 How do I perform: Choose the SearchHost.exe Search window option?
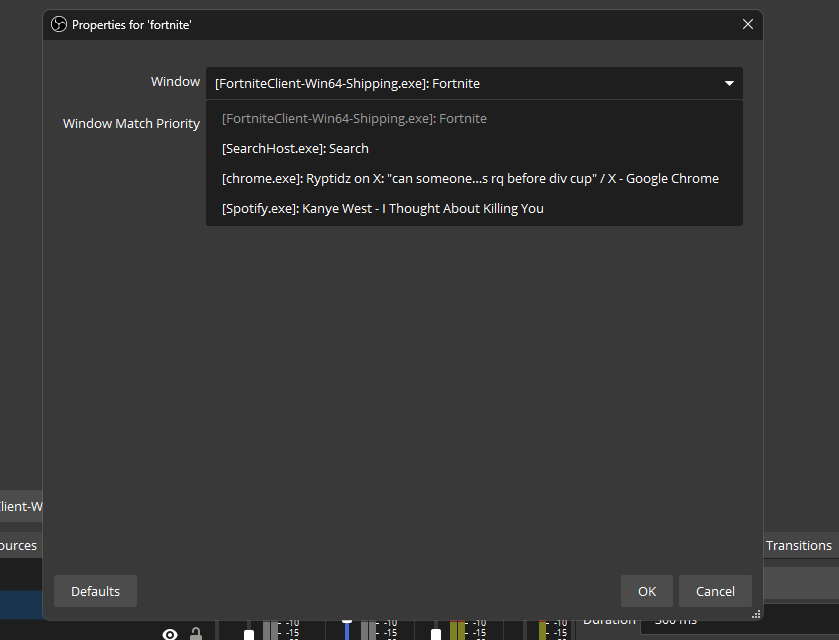point(474,148)
